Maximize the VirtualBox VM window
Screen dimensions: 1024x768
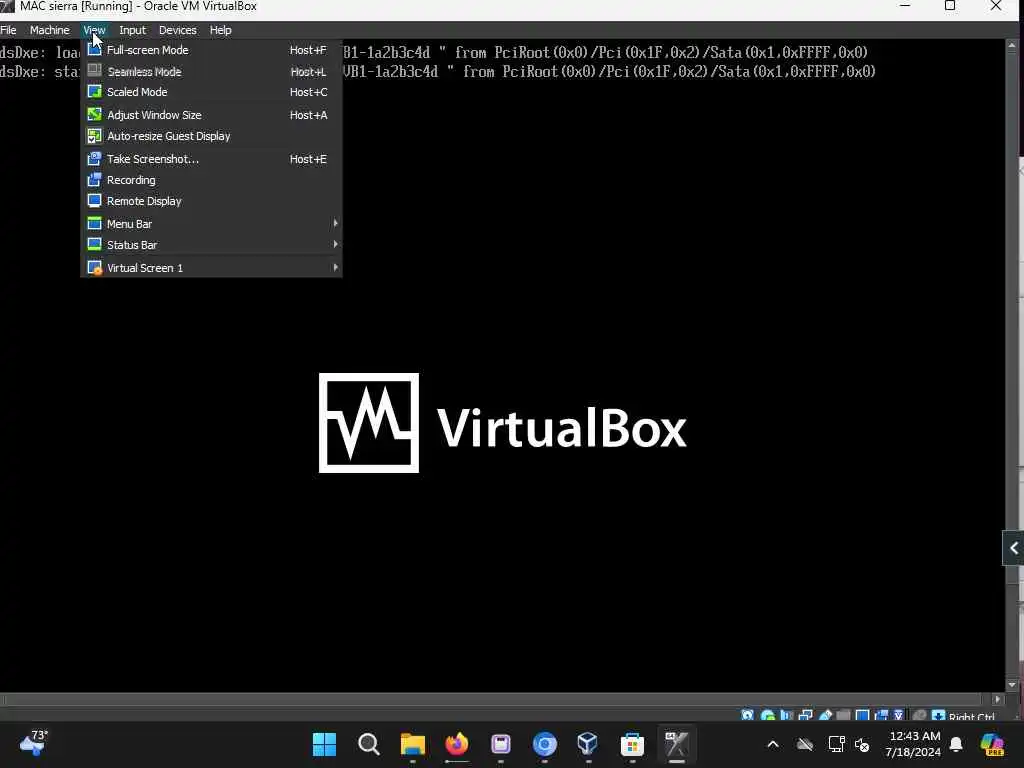click(950, 6)
